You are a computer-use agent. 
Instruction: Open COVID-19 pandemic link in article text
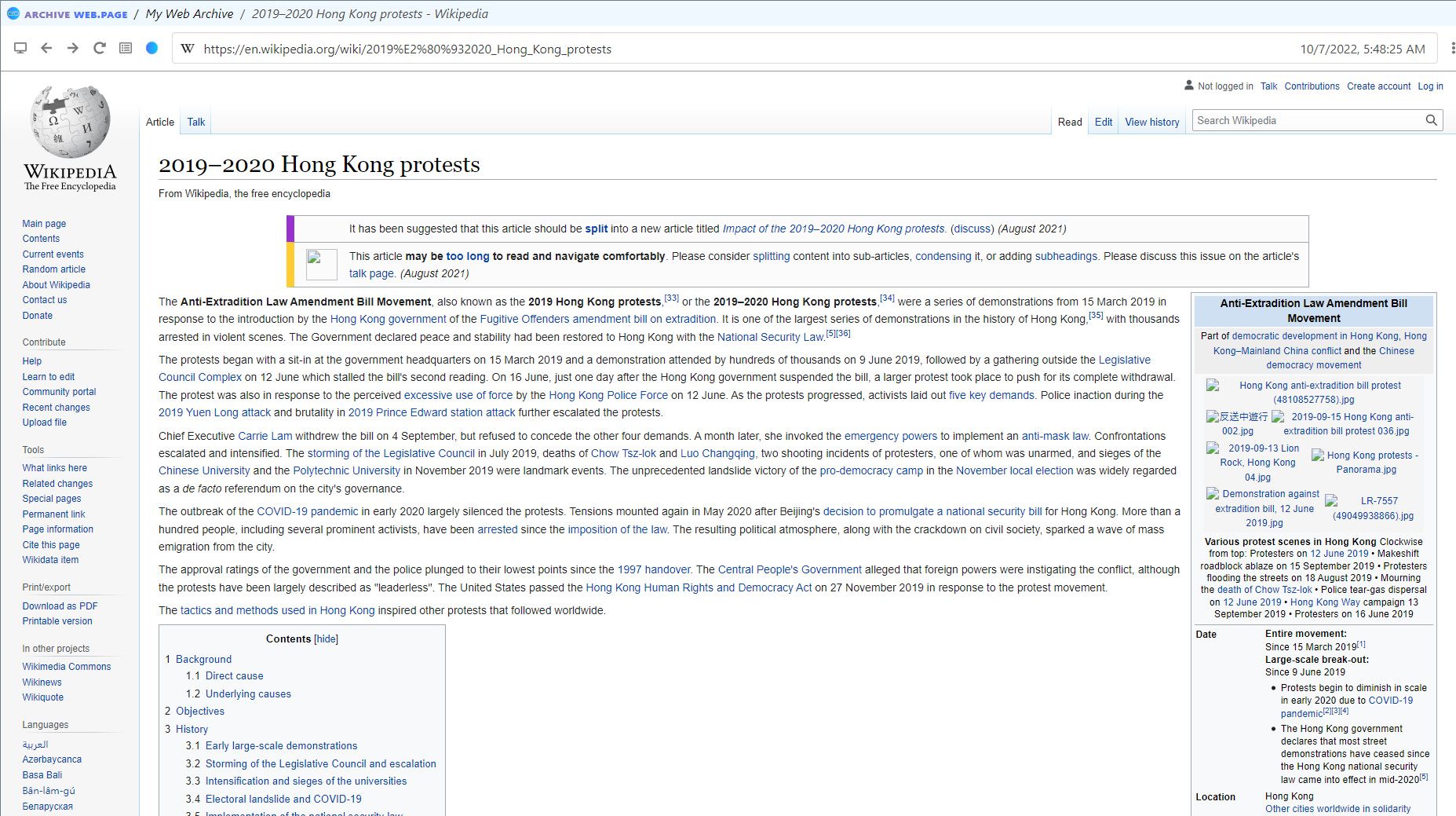[x=308, y=511]
